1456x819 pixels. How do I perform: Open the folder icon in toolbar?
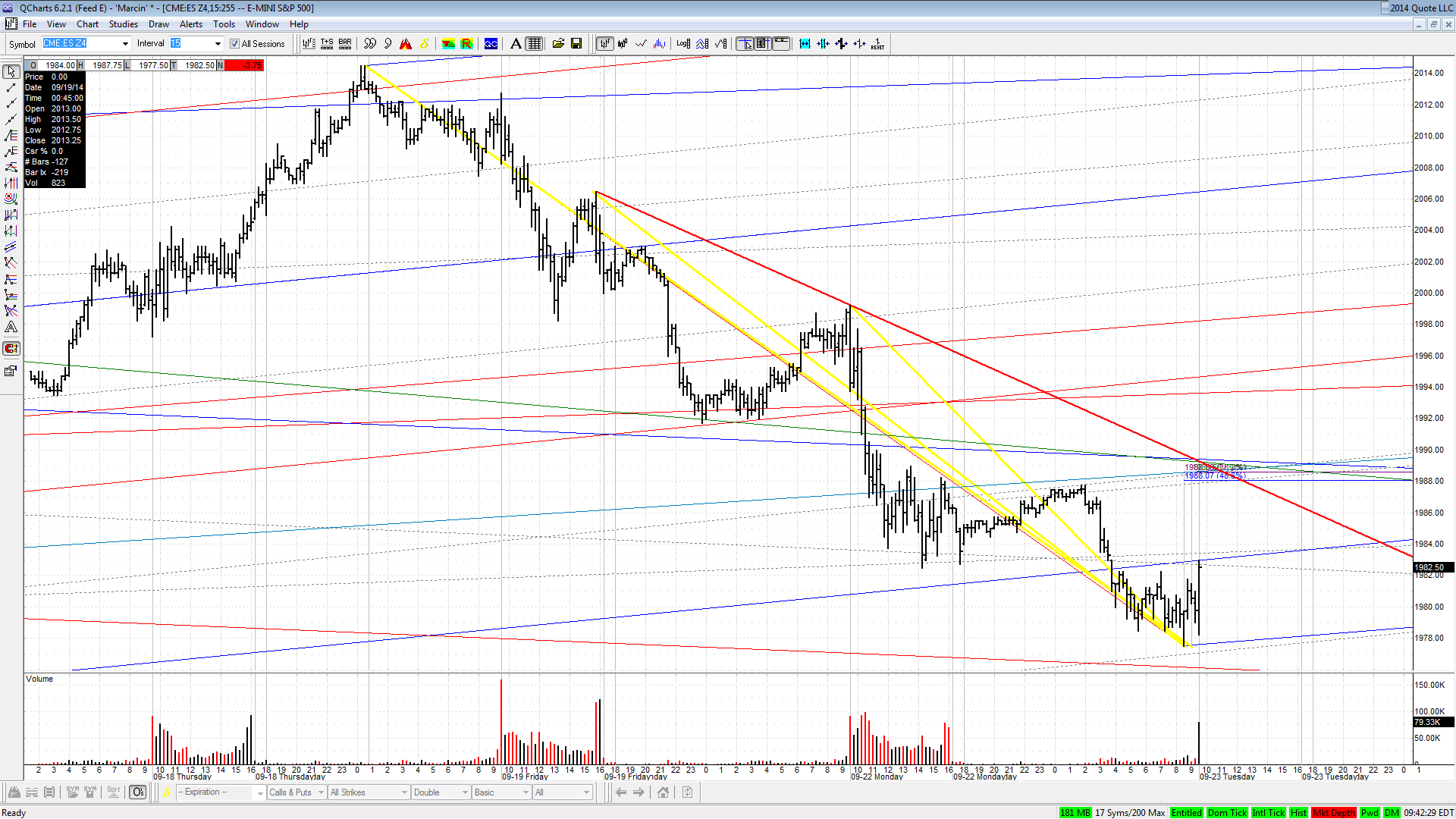coord(558,44)
